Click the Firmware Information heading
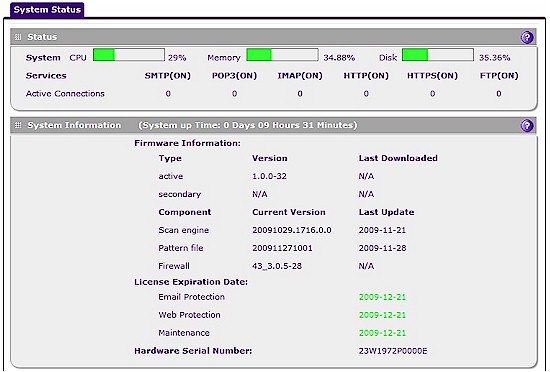 (187, 143)
